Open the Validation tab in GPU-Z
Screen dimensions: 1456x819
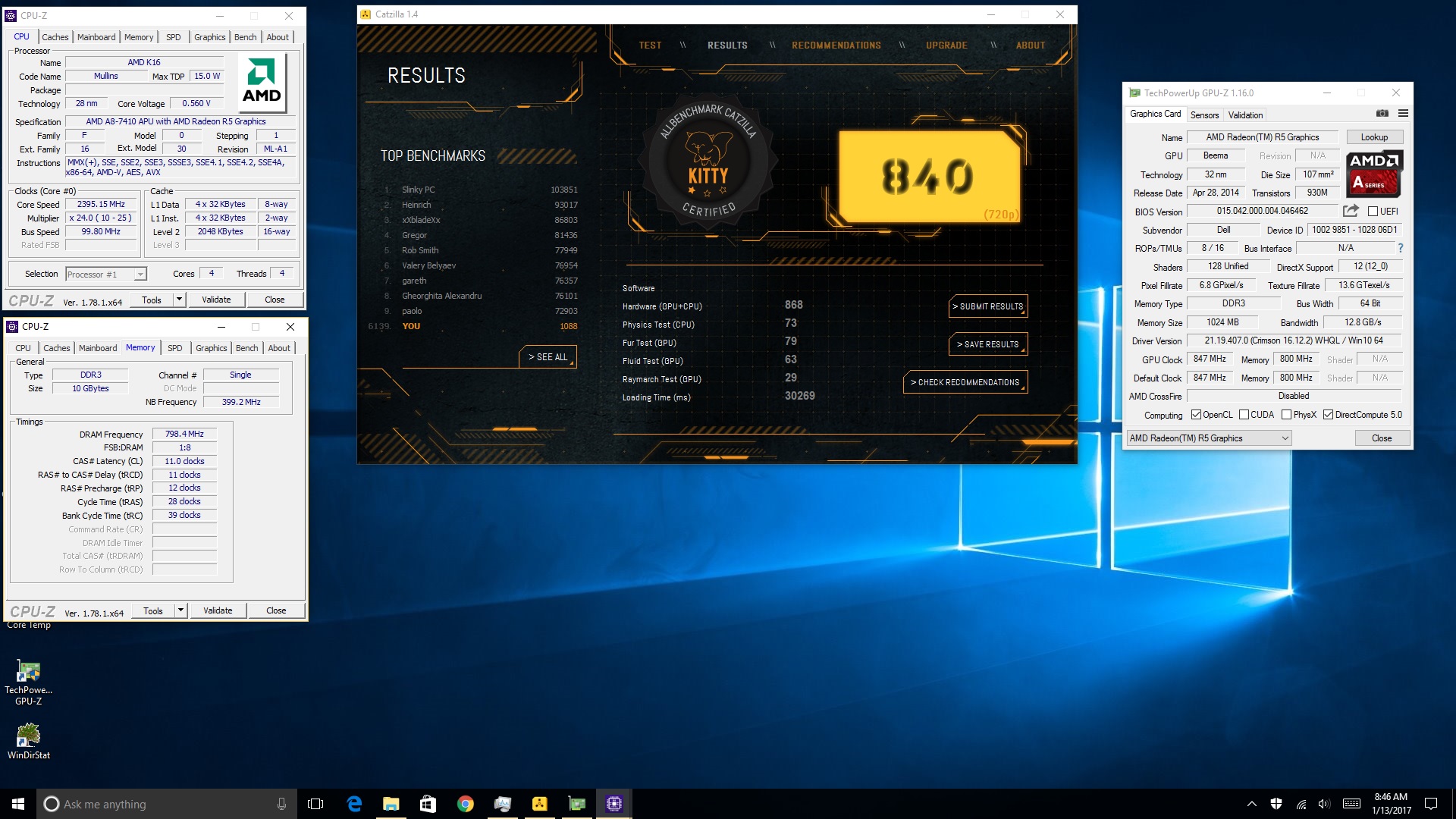1245,115
